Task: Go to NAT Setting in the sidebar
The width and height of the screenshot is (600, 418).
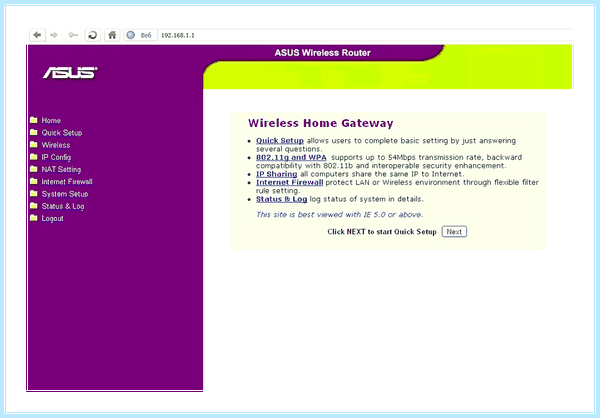Action: click(61, 170)
